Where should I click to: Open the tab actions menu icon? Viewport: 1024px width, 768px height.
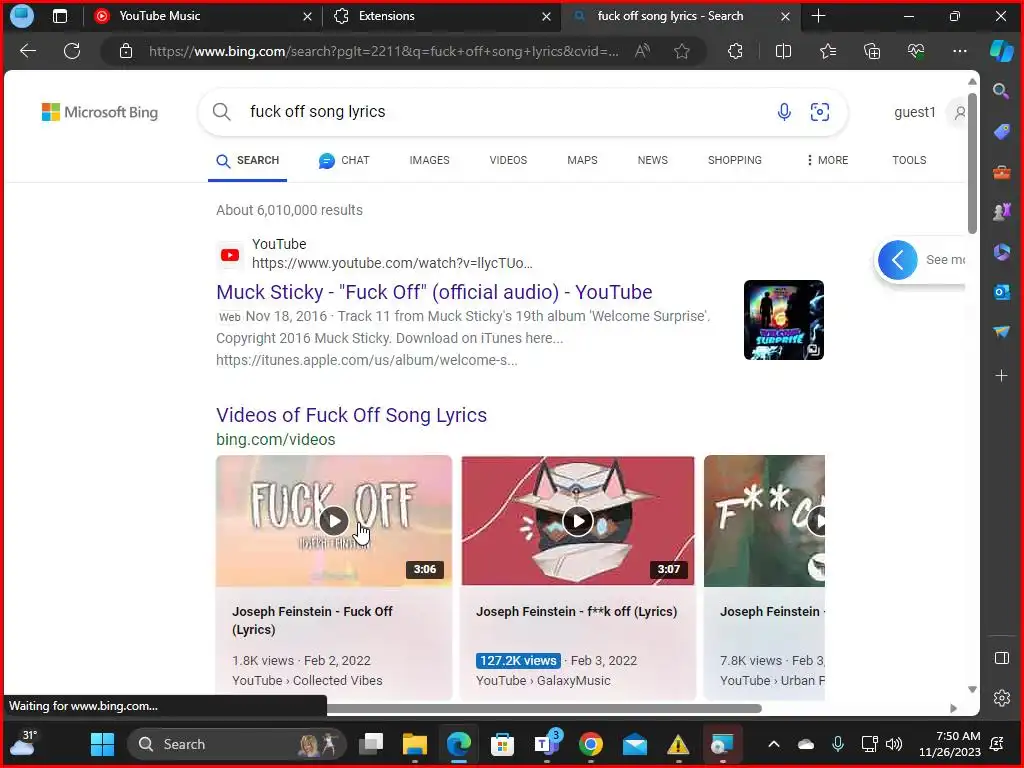pos(59,16)
